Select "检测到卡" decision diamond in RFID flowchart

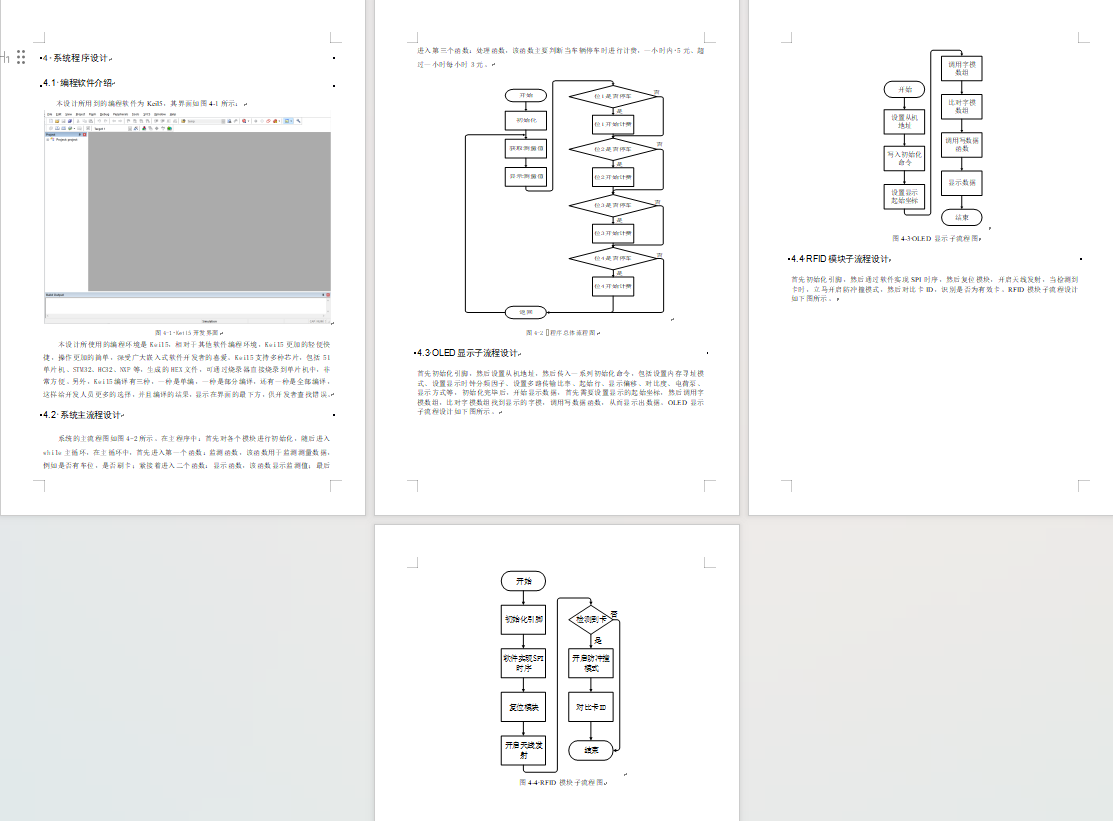coord(590,620)
